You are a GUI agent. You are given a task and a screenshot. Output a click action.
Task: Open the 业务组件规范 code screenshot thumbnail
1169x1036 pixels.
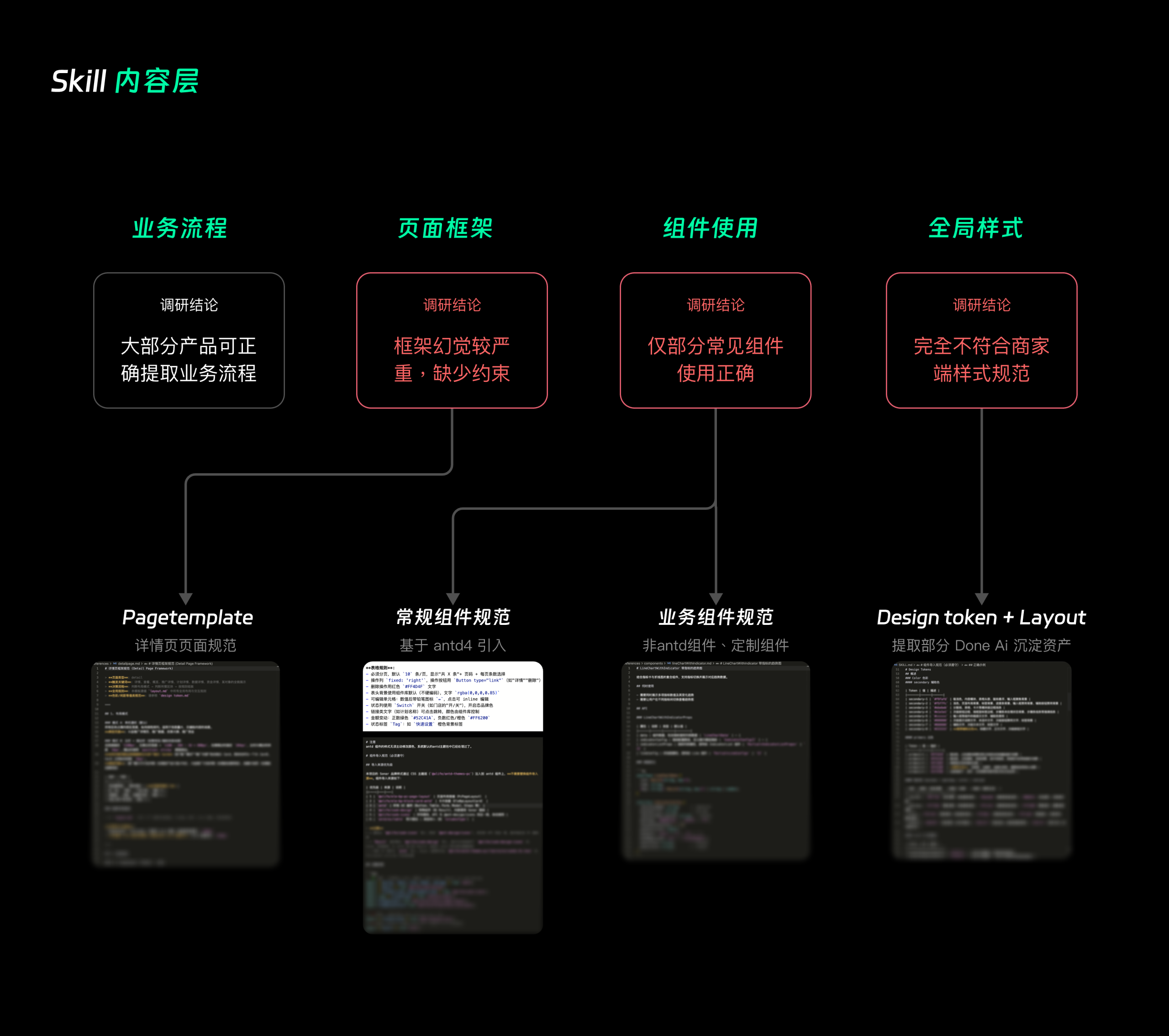716,761
